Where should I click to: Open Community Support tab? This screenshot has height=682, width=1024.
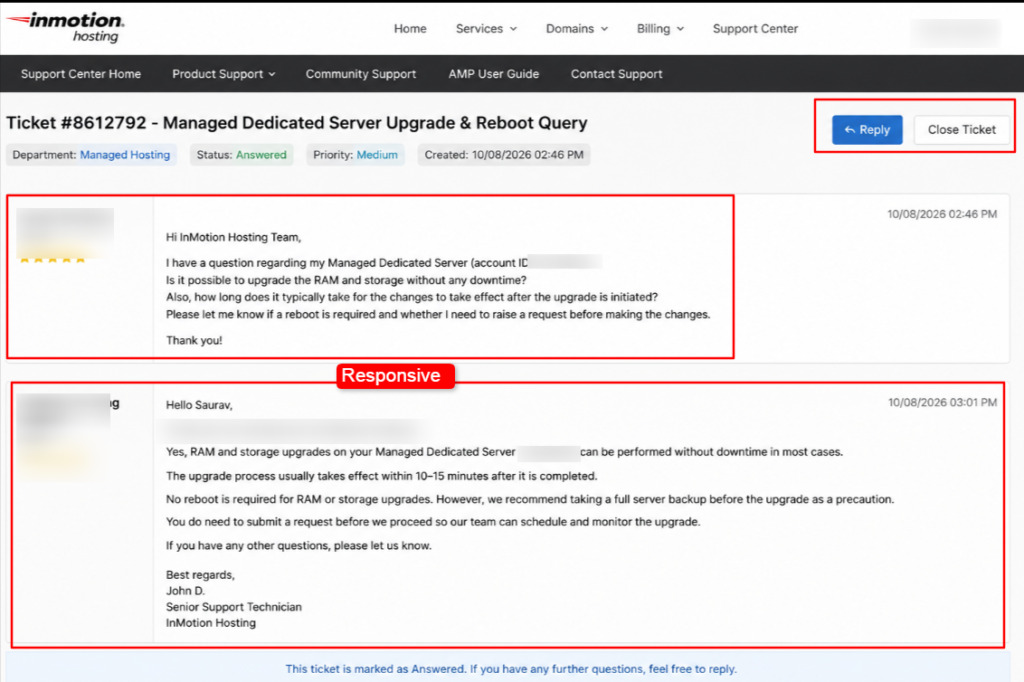pos(360,74)
